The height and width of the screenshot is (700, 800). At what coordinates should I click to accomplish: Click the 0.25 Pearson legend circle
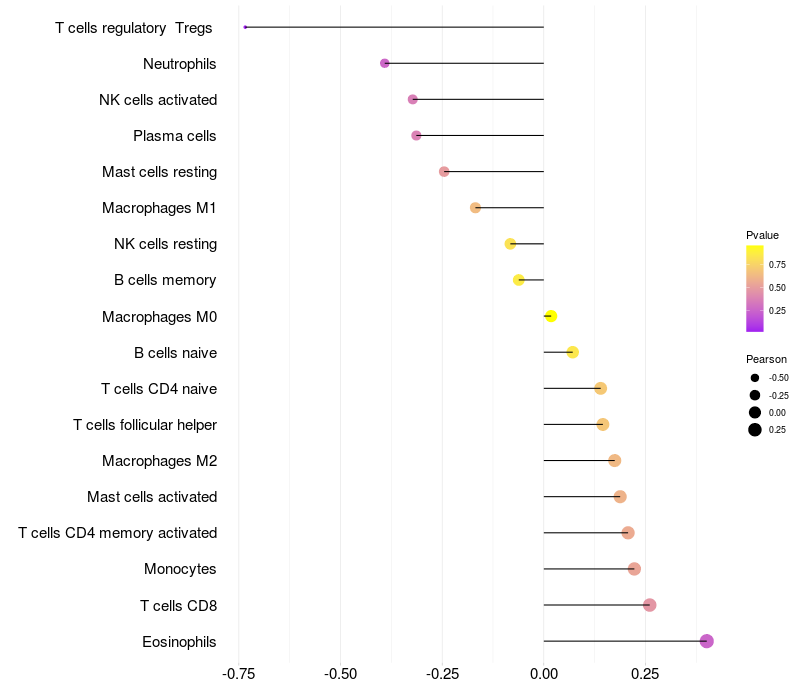click(x=755, y=430)
